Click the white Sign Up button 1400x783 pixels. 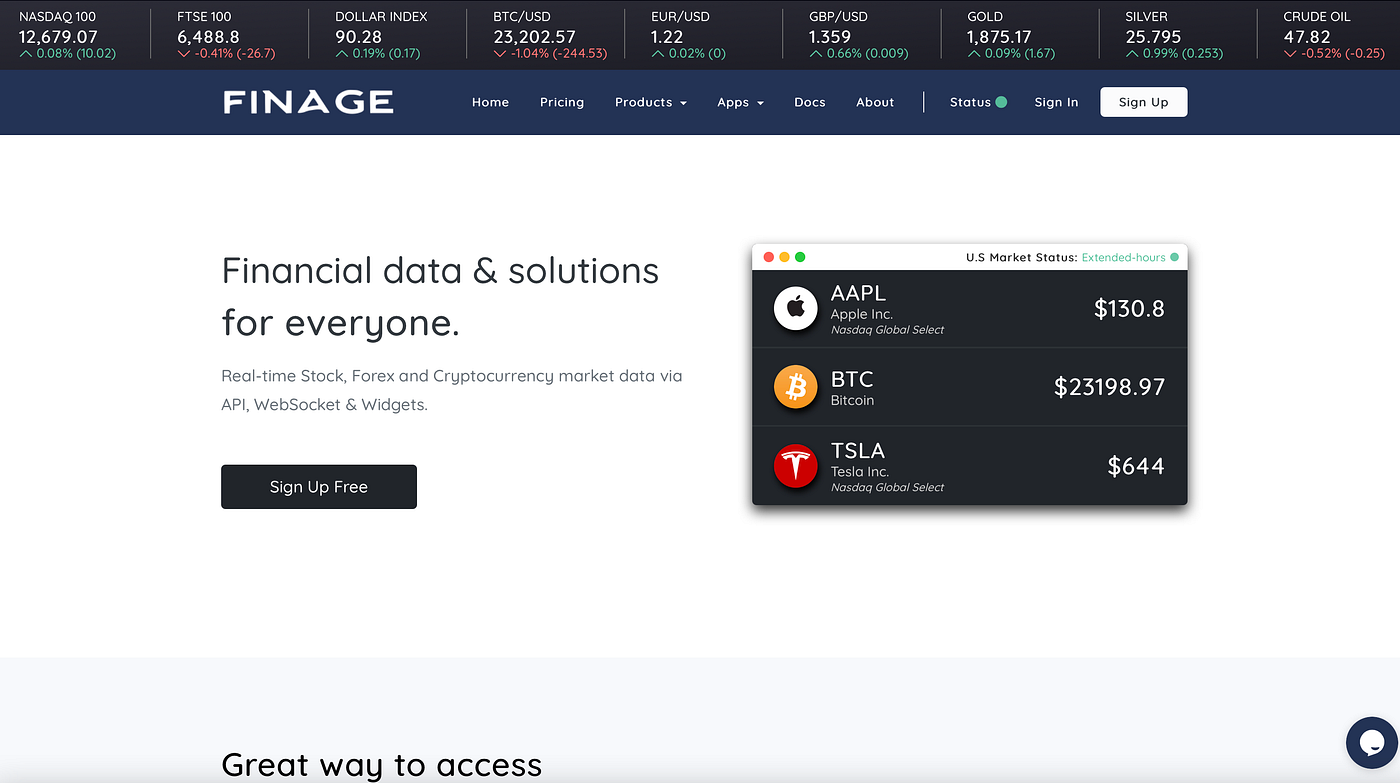tap(1144, 102)
